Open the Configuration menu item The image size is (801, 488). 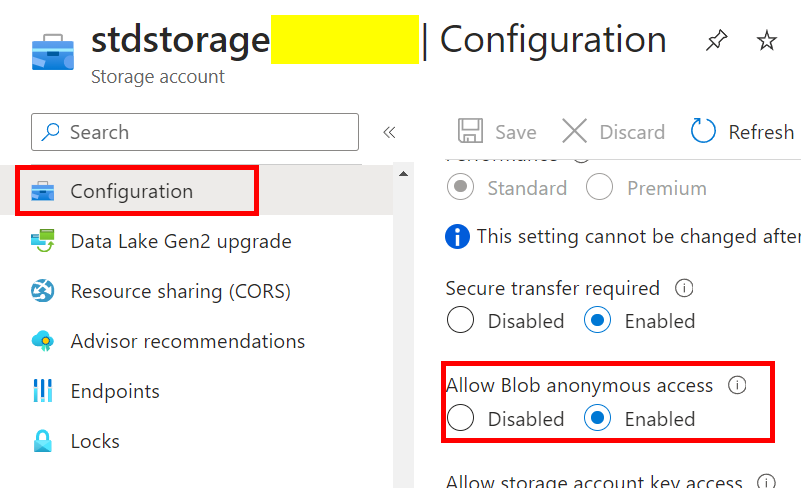pos(131,191)
